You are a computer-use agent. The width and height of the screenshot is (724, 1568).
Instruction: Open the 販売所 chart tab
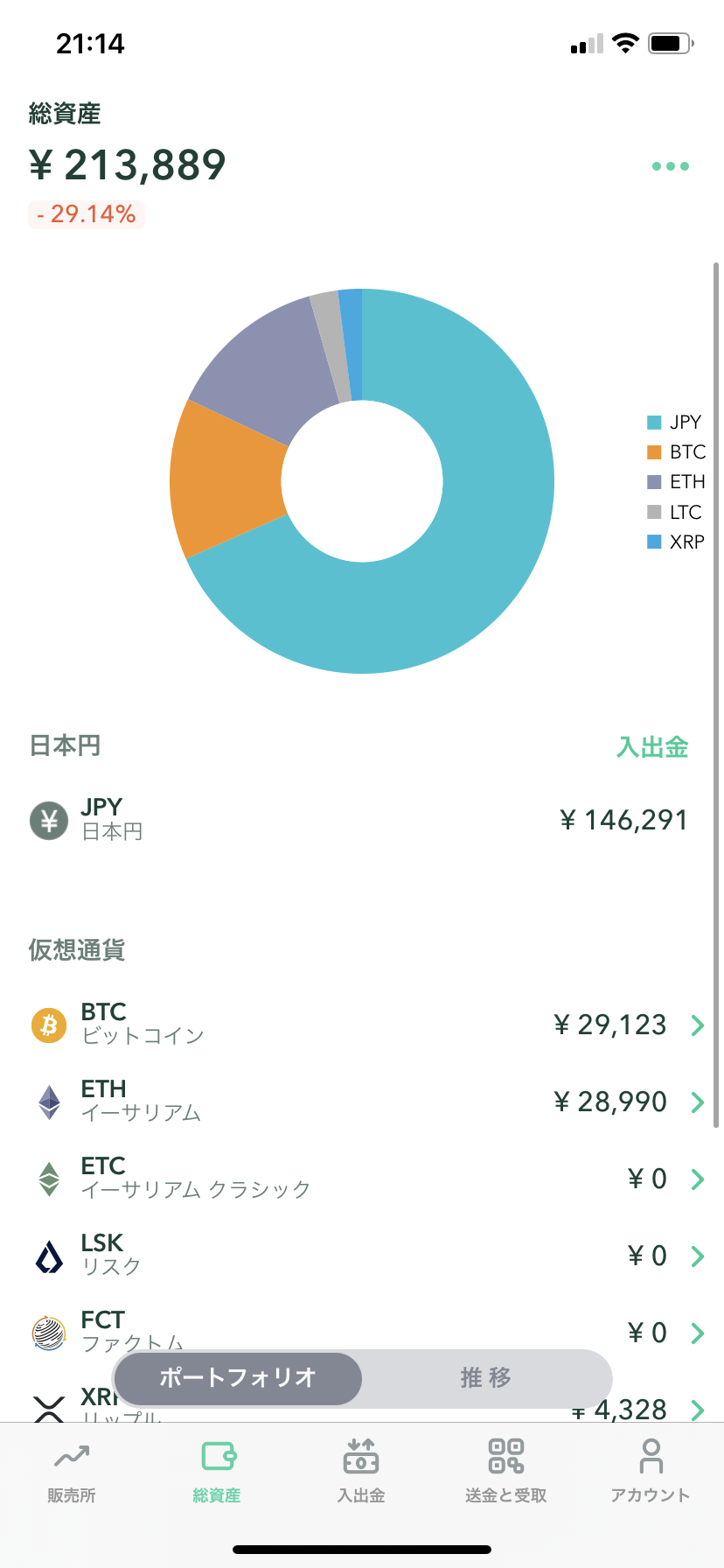pos(72,1470)
